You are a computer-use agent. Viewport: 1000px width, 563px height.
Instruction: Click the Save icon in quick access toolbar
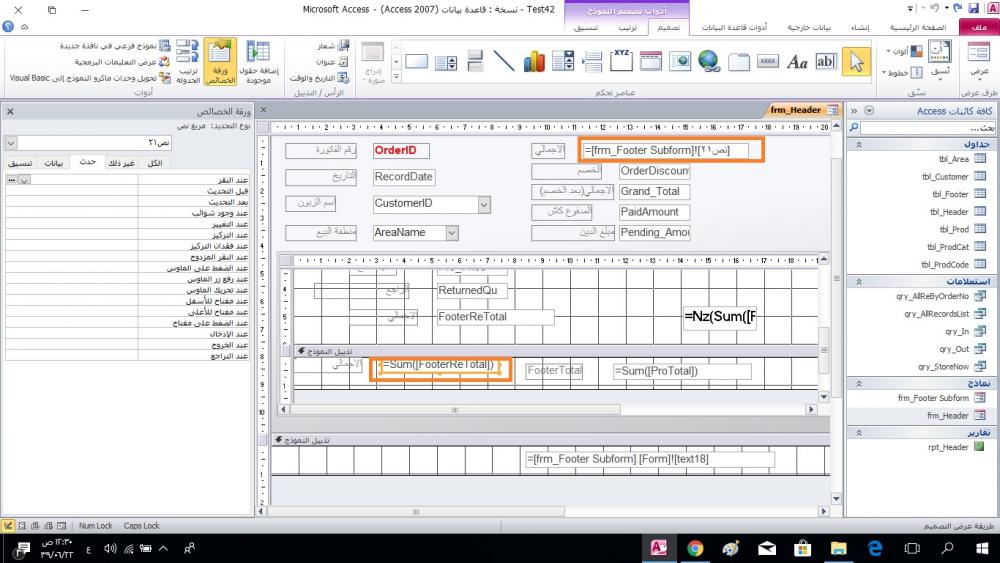click(x=973, y=8)
